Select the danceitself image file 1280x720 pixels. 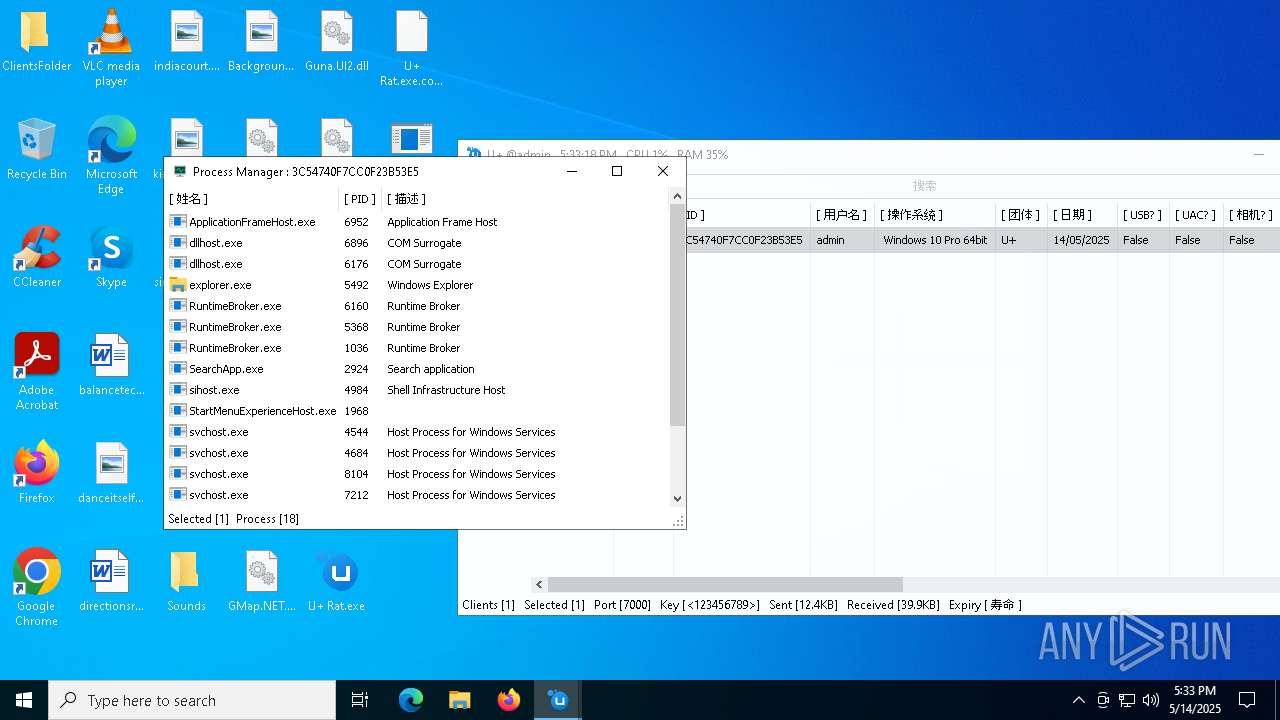(x=111, y=474)
